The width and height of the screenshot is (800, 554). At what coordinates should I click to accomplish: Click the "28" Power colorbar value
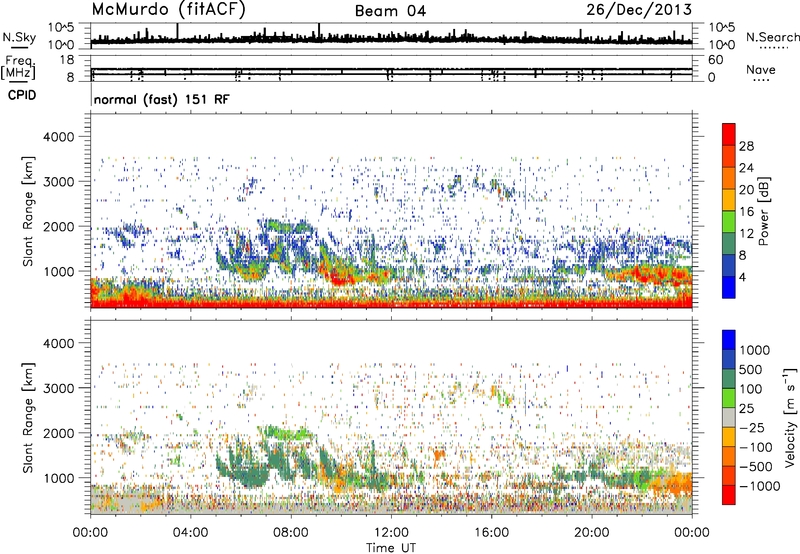click(746, 146)
